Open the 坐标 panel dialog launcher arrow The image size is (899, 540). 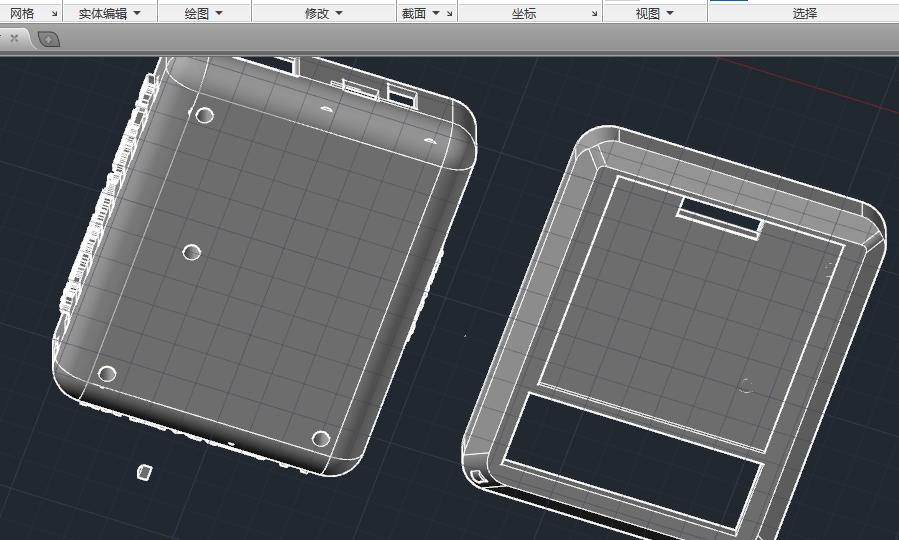tap(595, 13)
